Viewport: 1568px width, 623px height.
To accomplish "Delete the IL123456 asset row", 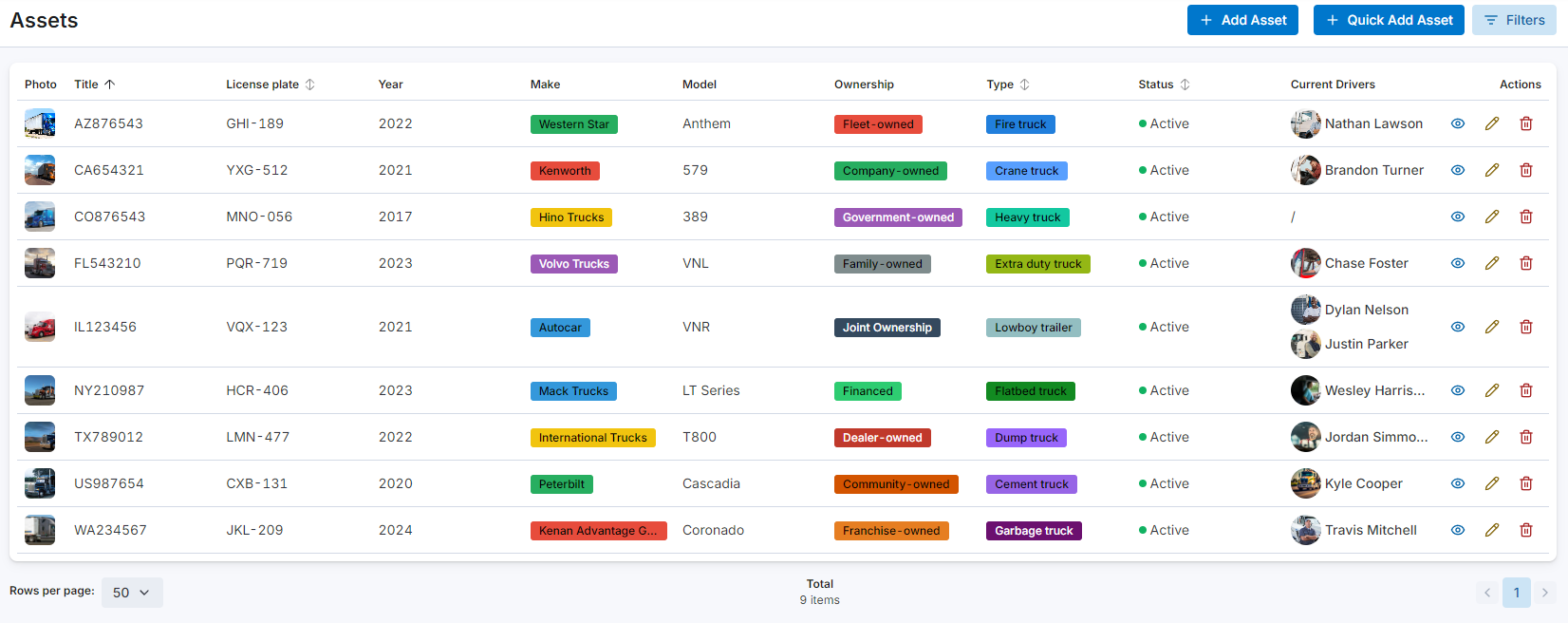I will (1526, 327).
